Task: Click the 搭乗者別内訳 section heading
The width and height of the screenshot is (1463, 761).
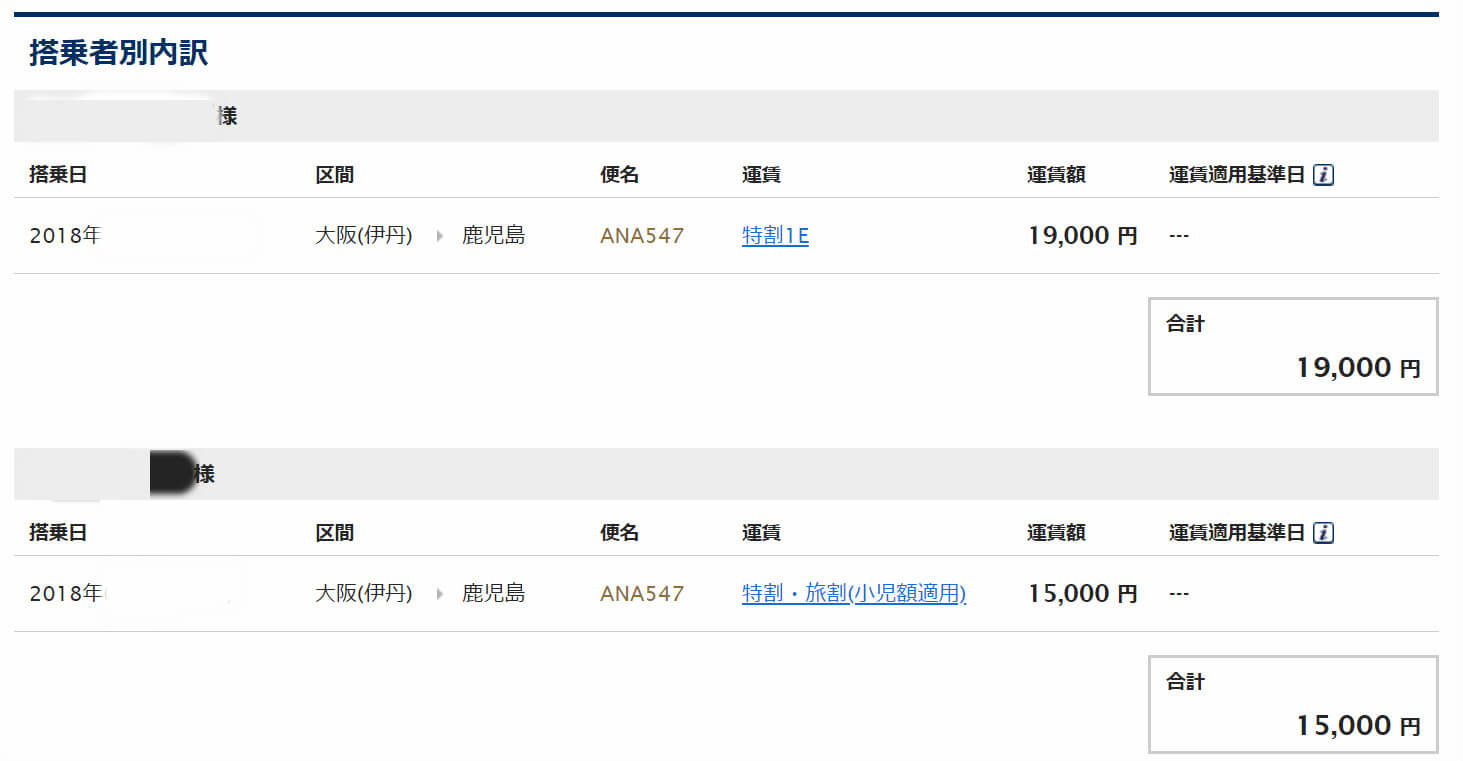Action: (x=118, y=53)
